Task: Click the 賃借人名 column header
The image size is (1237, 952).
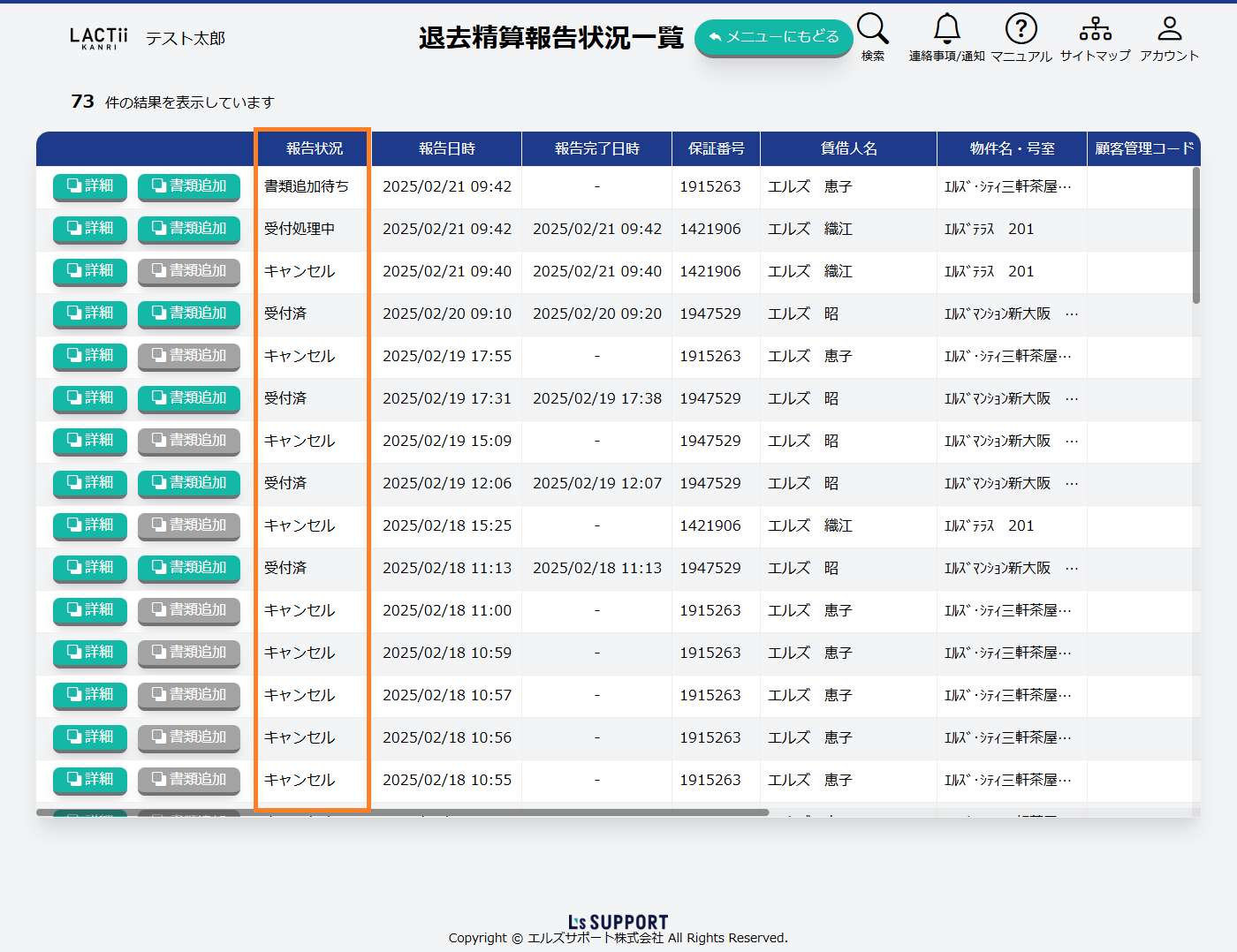Action: point(848,148)
